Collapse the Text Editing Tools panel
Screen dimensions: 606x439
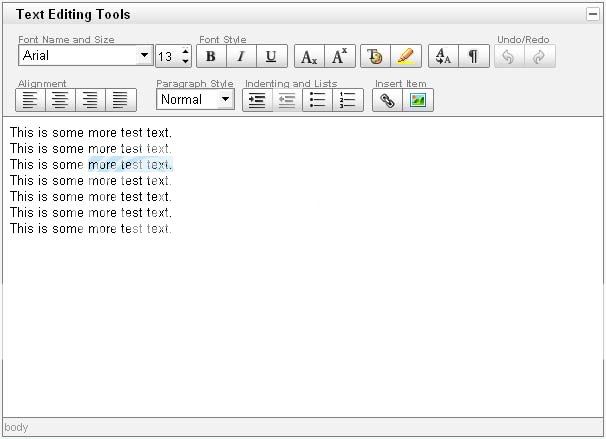point(592,14)
